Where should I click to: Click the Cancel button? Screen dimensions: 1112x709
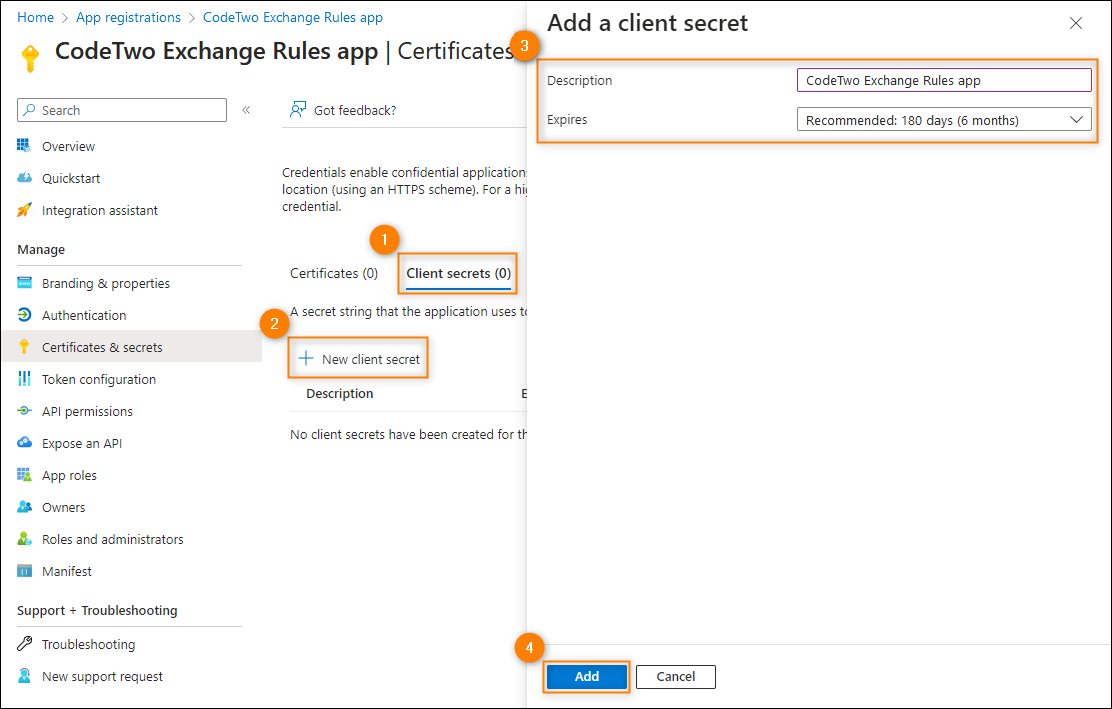(675, 676)
